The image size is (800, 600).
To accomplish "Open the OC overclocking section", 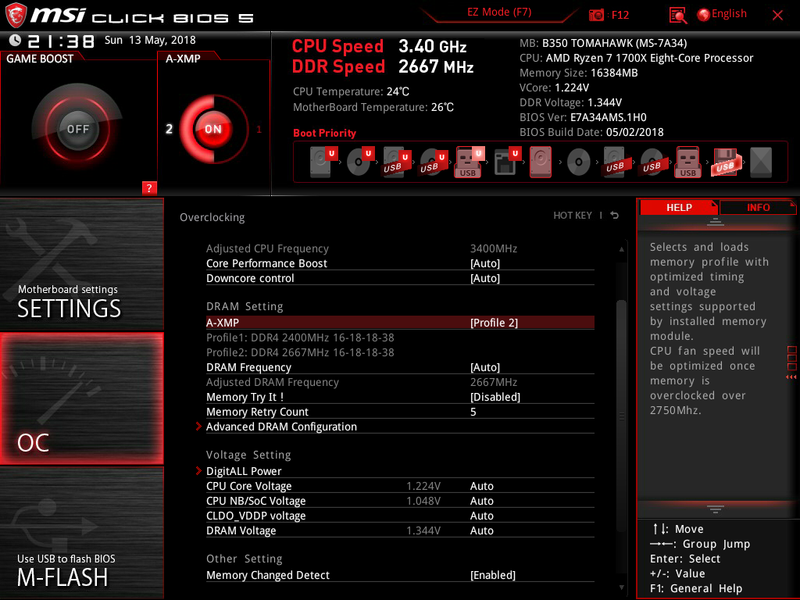I will [x=82, y=398].
